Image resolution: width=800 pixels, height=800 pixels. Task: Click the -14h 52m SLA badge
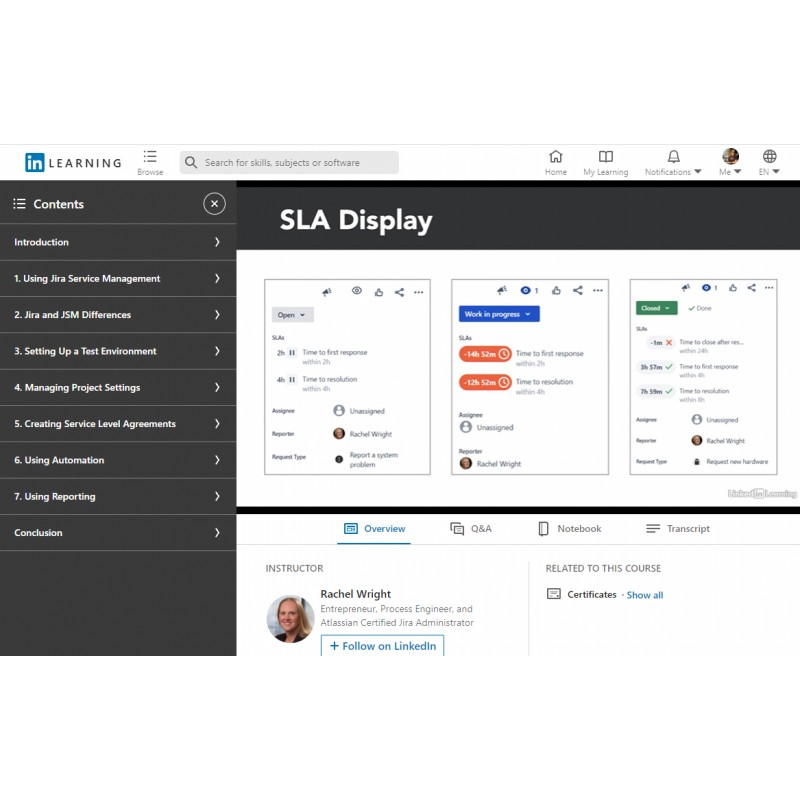[485, 354]
